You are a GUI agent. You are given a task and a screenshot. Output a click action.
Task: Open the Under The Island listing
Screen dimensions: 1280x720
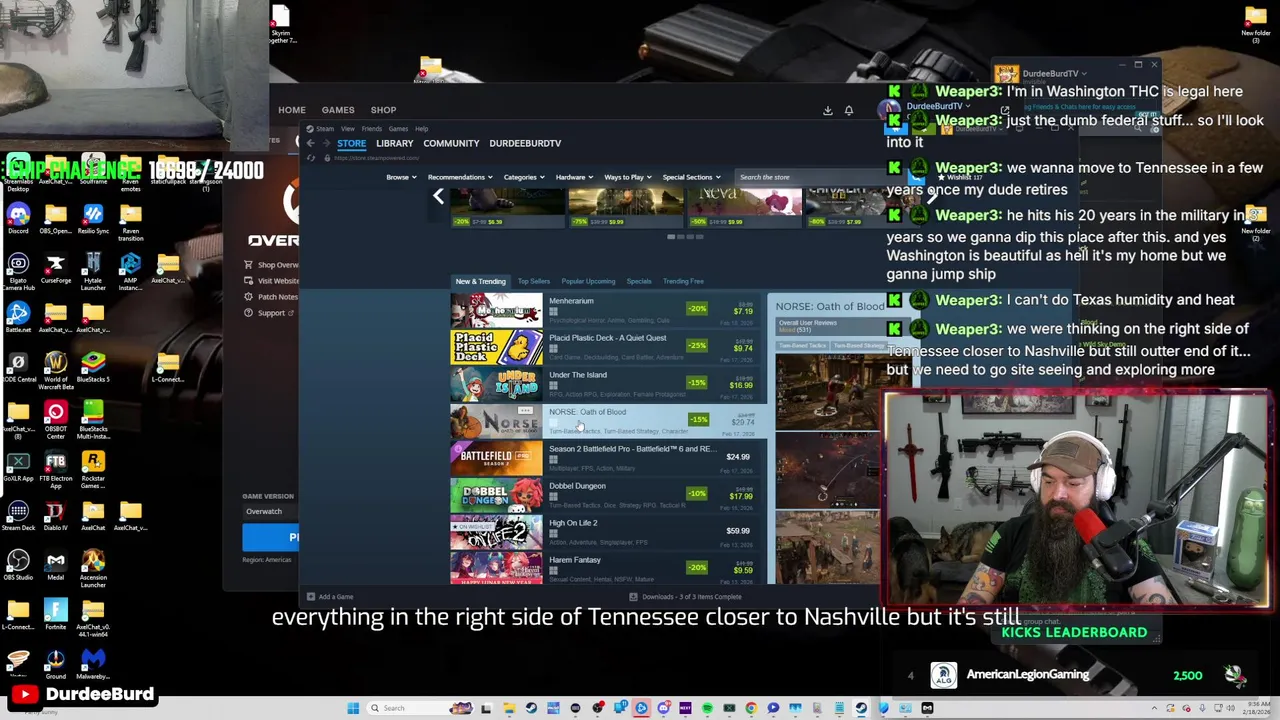pyautogui.click(x=608, y=384)
